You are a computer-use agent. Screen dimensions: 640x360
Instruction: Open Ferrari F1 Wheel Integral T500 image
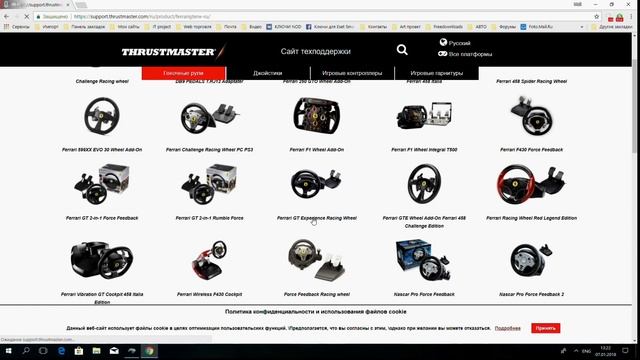pyautogui.click(x=424, y=115)
